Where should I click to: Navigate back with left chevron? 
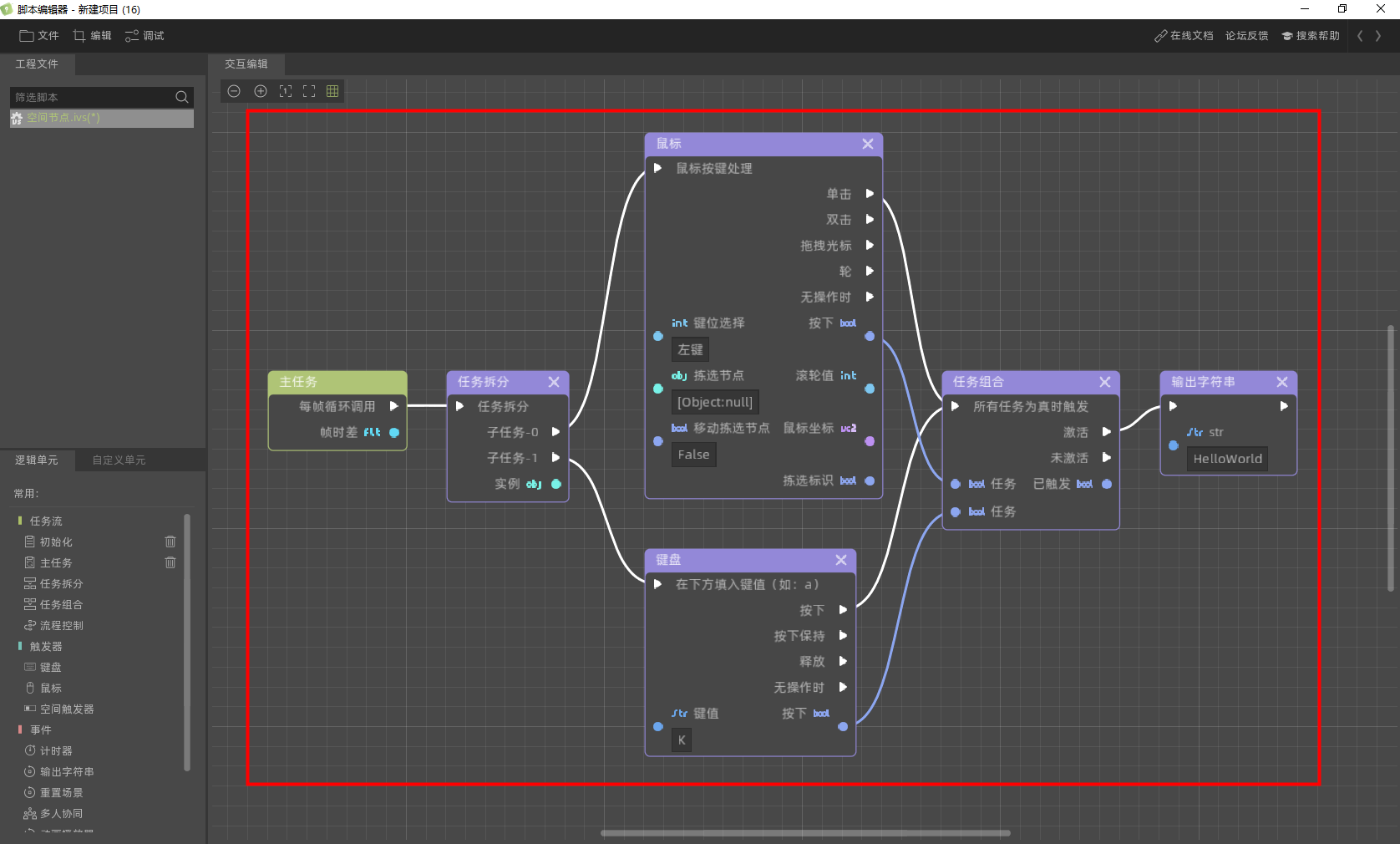[x=1360, y=36]
